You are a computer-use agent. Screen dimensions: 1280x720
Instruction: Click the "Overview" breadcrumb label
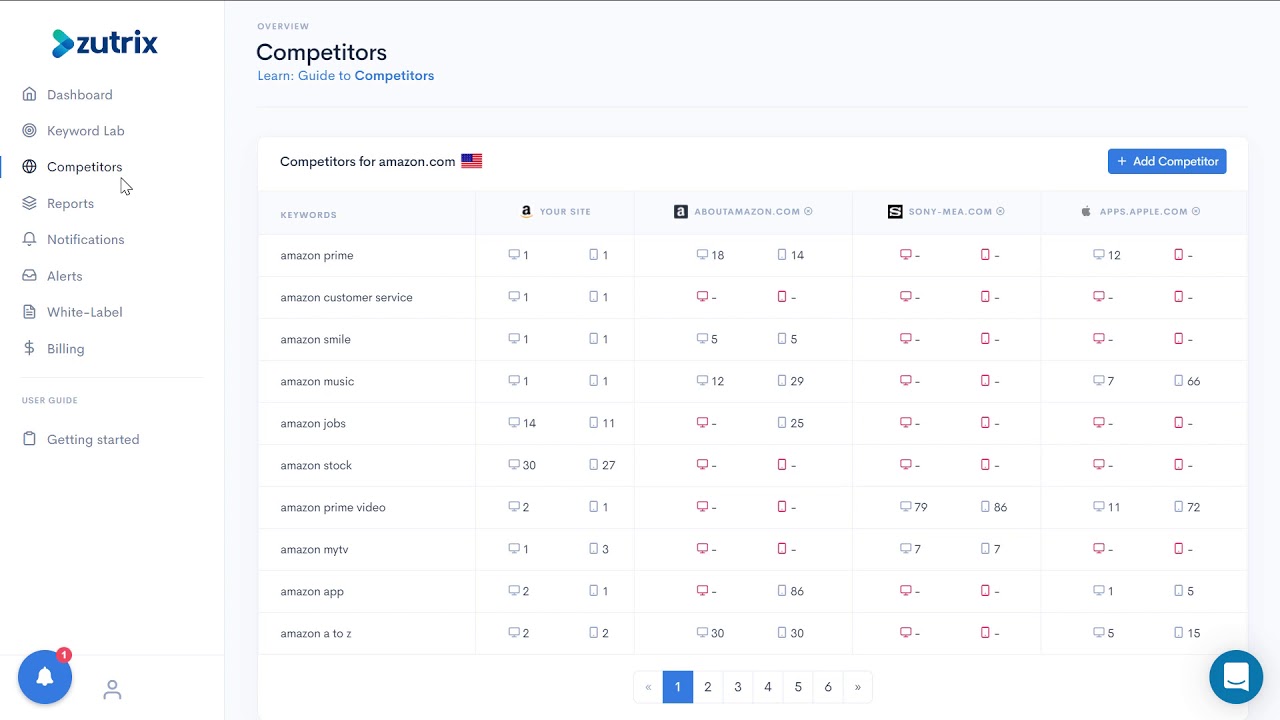pos(283,27)
